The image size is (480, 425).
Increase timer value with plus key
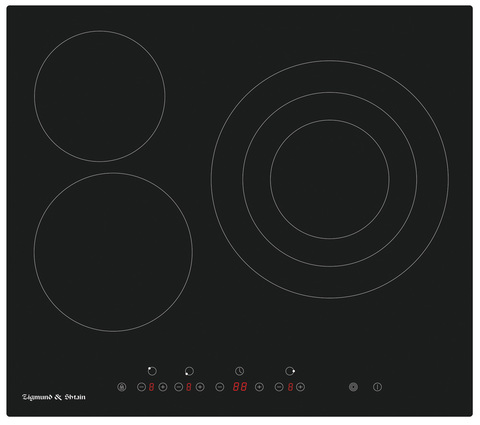(x=259, y=387)
